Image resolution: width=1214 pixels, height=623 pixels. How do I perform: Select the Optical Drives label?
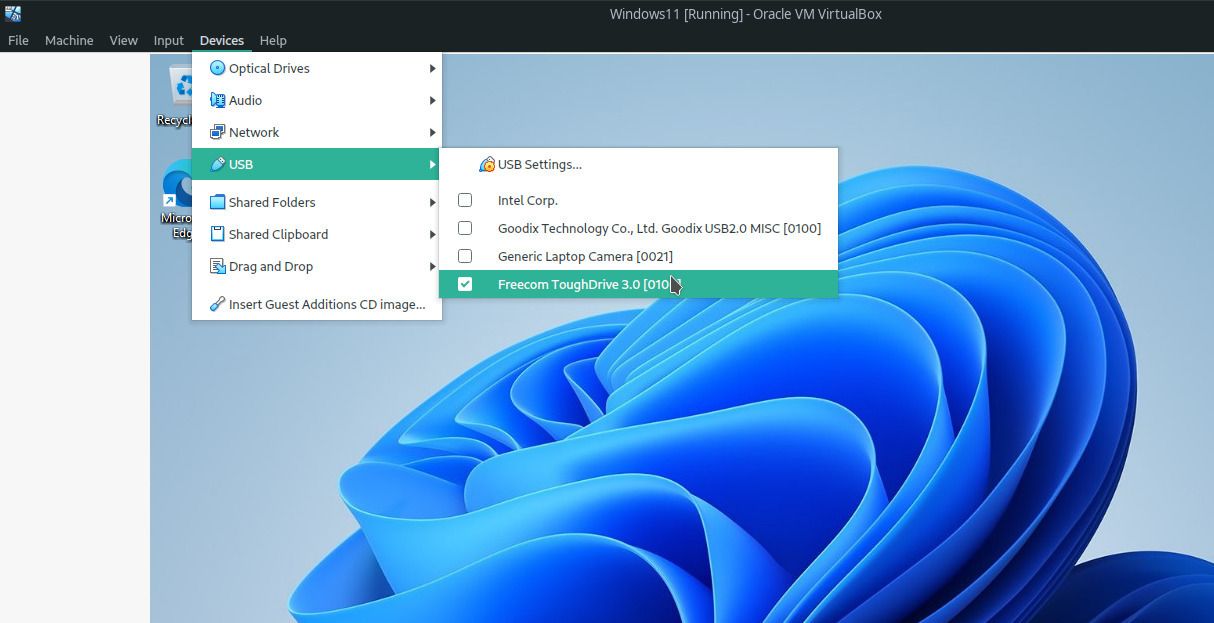(269, 68)
